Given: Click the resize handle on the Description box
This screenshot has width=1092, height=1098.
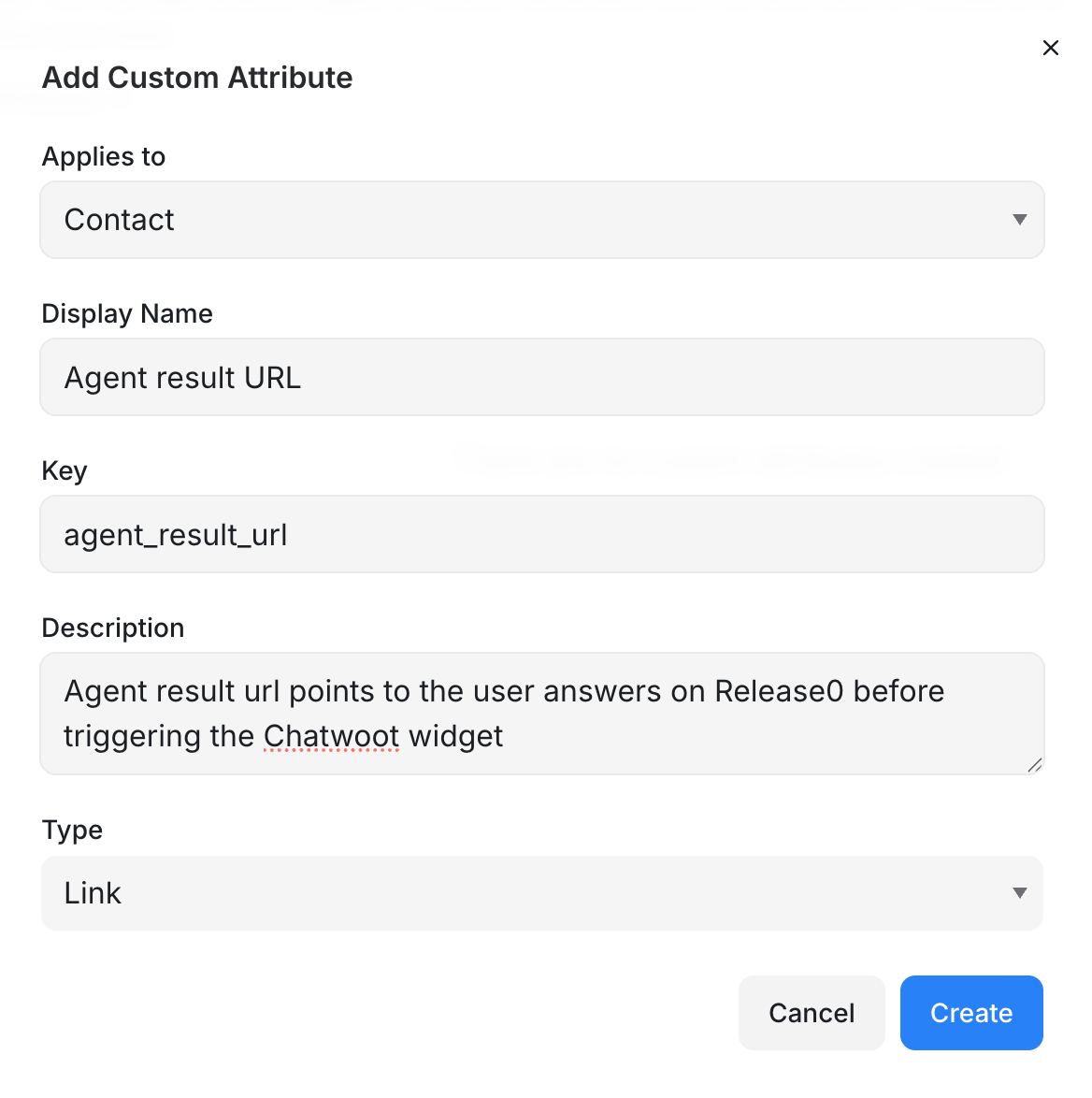Looking at the screenshot, I should click(1036, 767).
